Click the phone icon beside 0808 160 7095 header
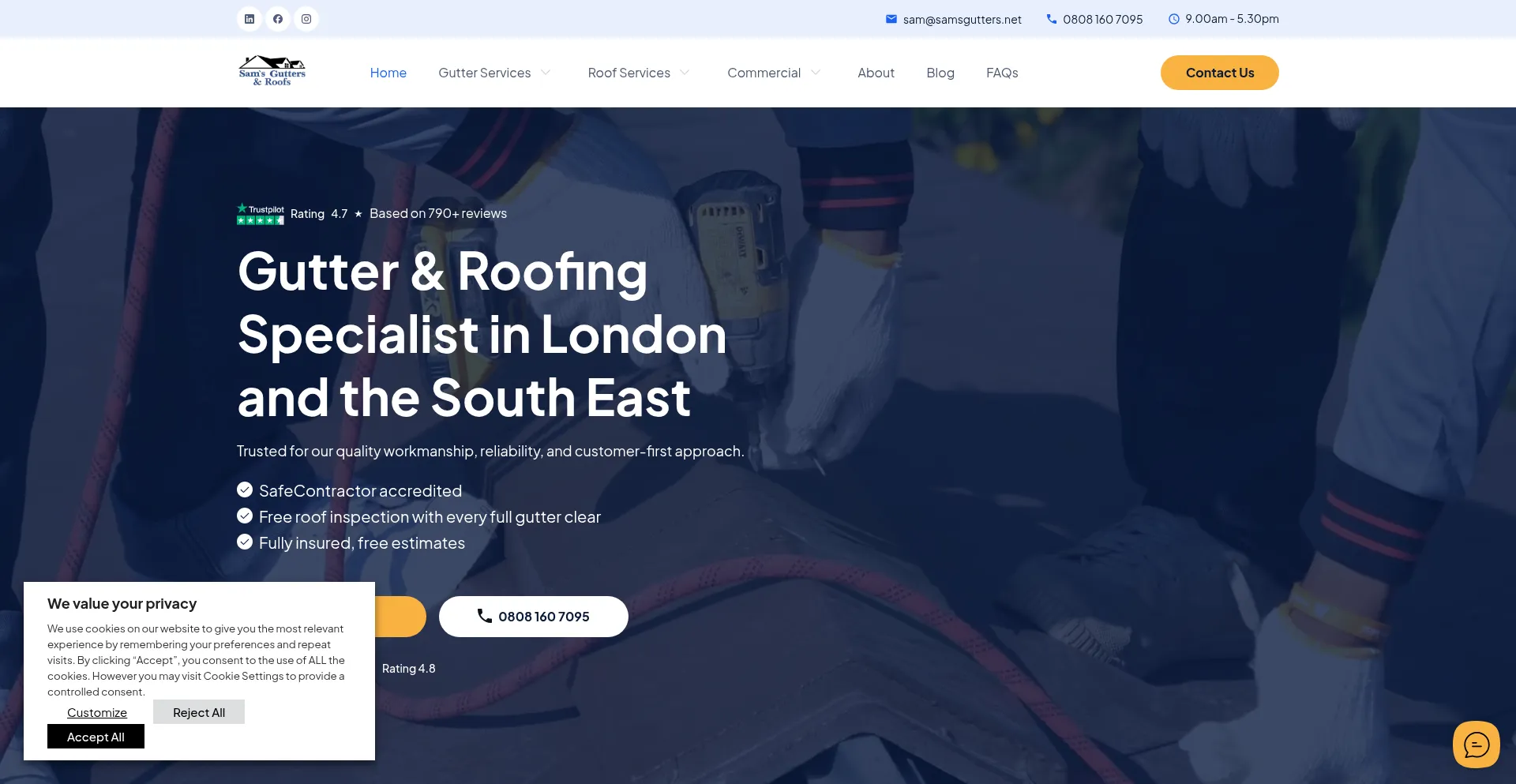Image resolution: width=1516 pixels, height=784 pixels. 1052,19
